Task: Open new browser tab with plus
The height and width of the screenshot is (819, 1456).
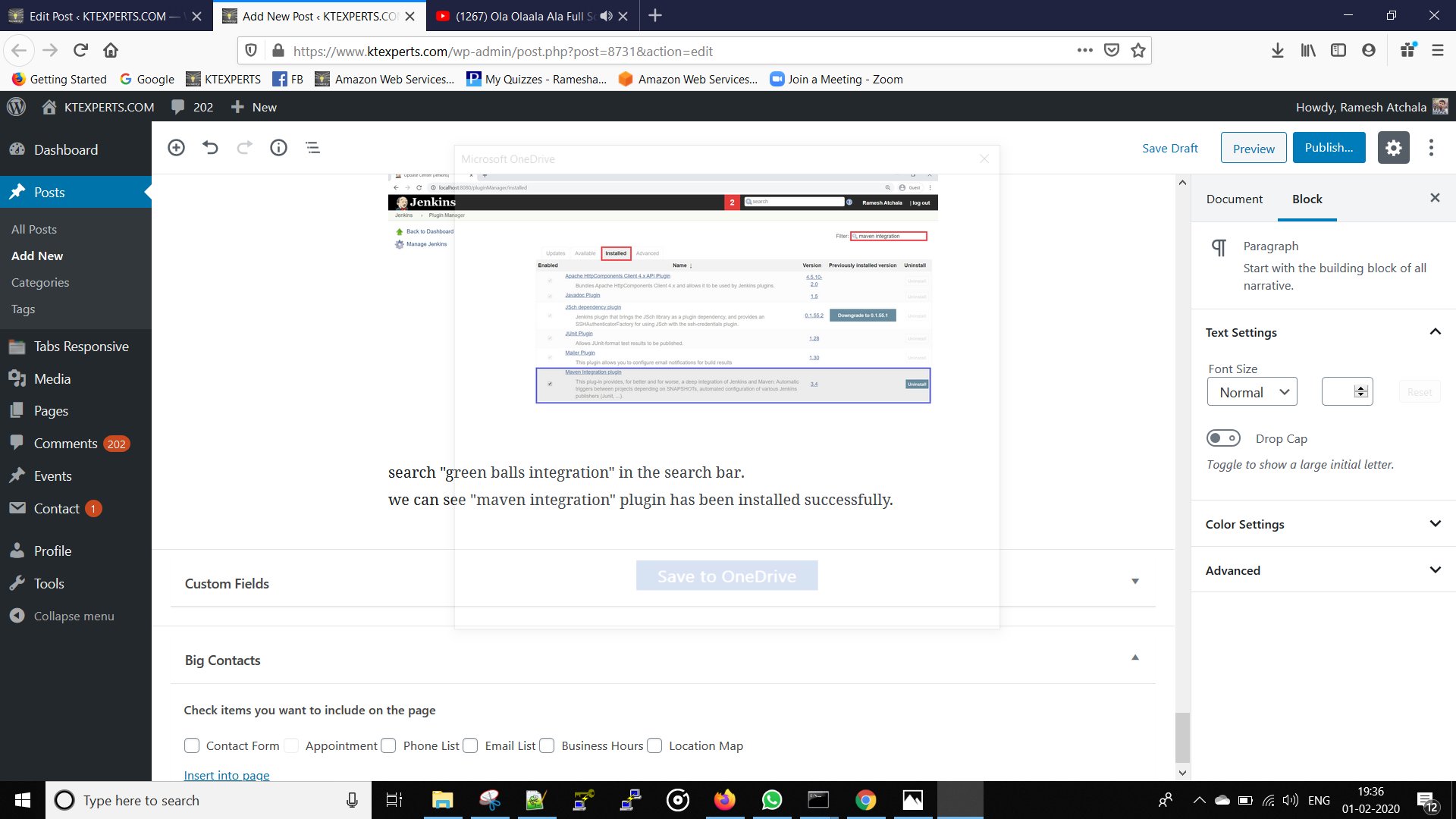Action: pyautogui.click(x=655, y=15)
